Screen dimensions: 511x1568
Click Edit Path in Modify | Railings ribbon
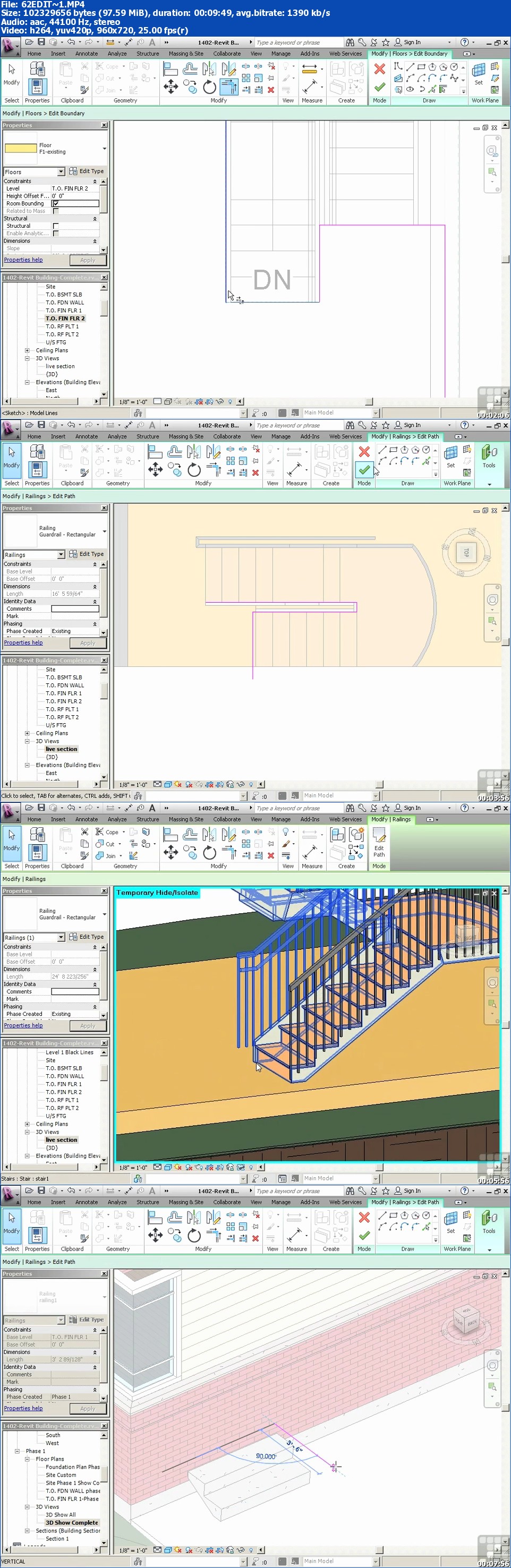[x=379, y=842]
